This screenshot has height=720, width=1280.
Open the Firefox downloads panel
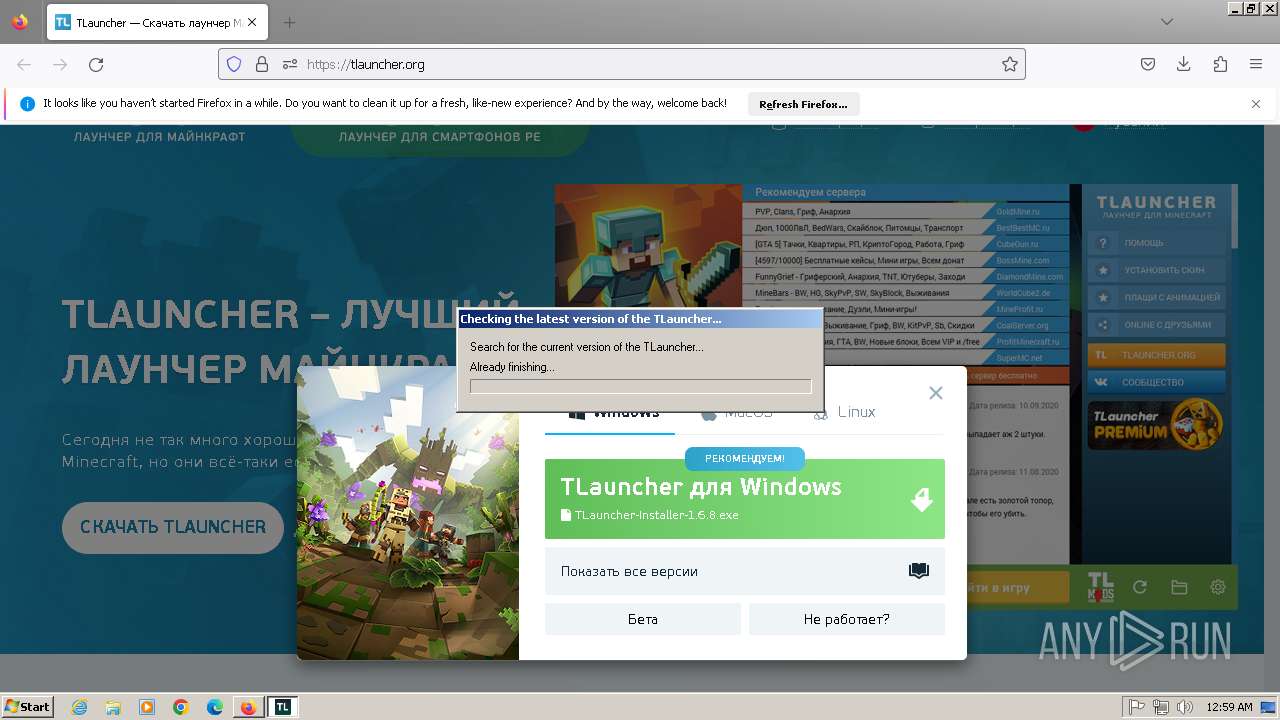coord(1184,64)
